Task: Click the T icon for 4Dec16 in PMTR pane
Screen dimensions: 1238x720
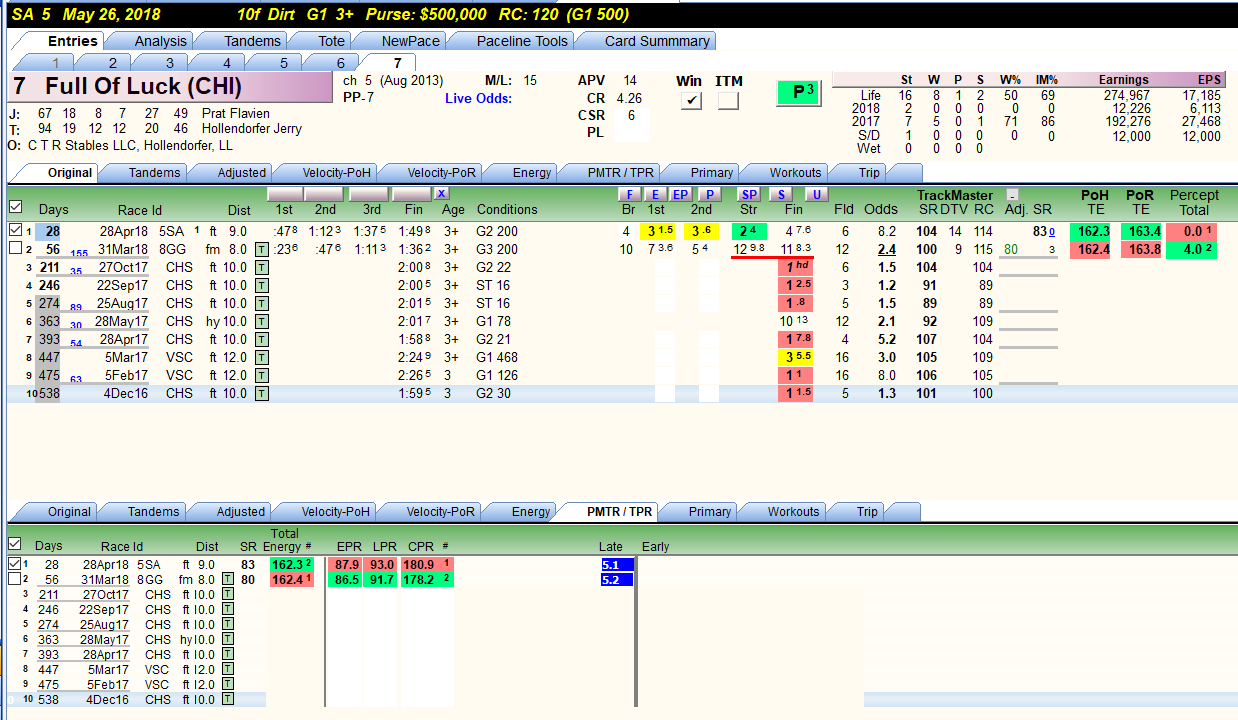Action: [228, 700]
